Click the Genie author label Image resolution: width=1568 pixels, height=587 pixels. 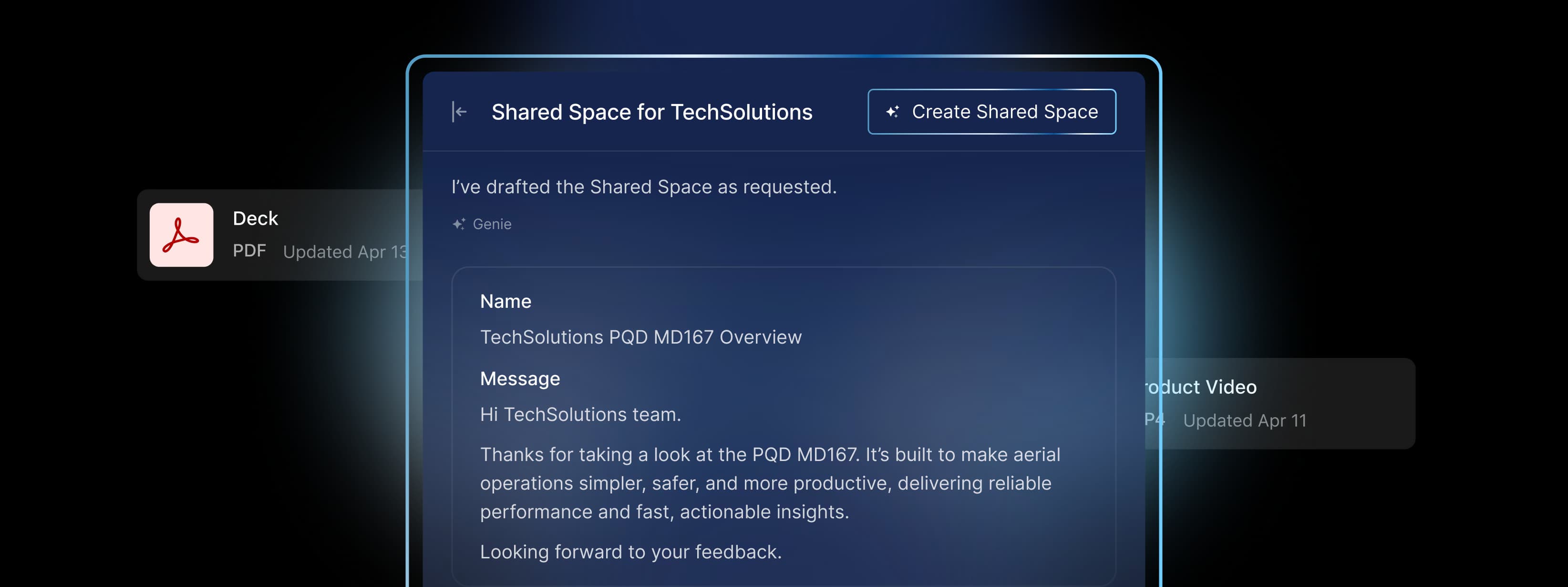pos(492,224)
